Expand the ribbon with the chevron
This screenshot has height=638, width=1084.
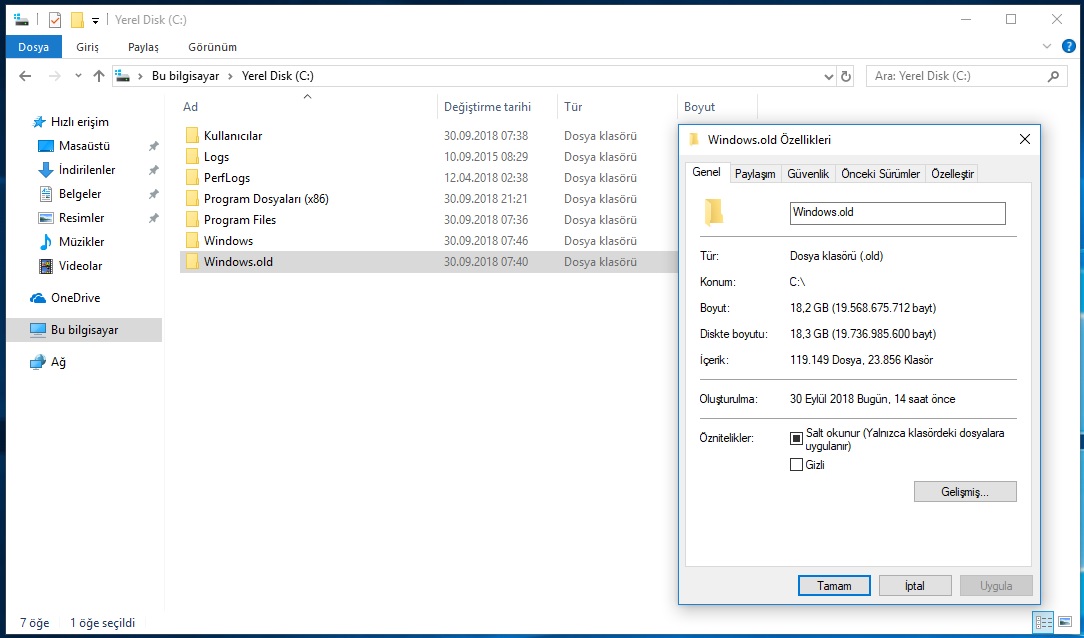click(x=1046, y=47)
